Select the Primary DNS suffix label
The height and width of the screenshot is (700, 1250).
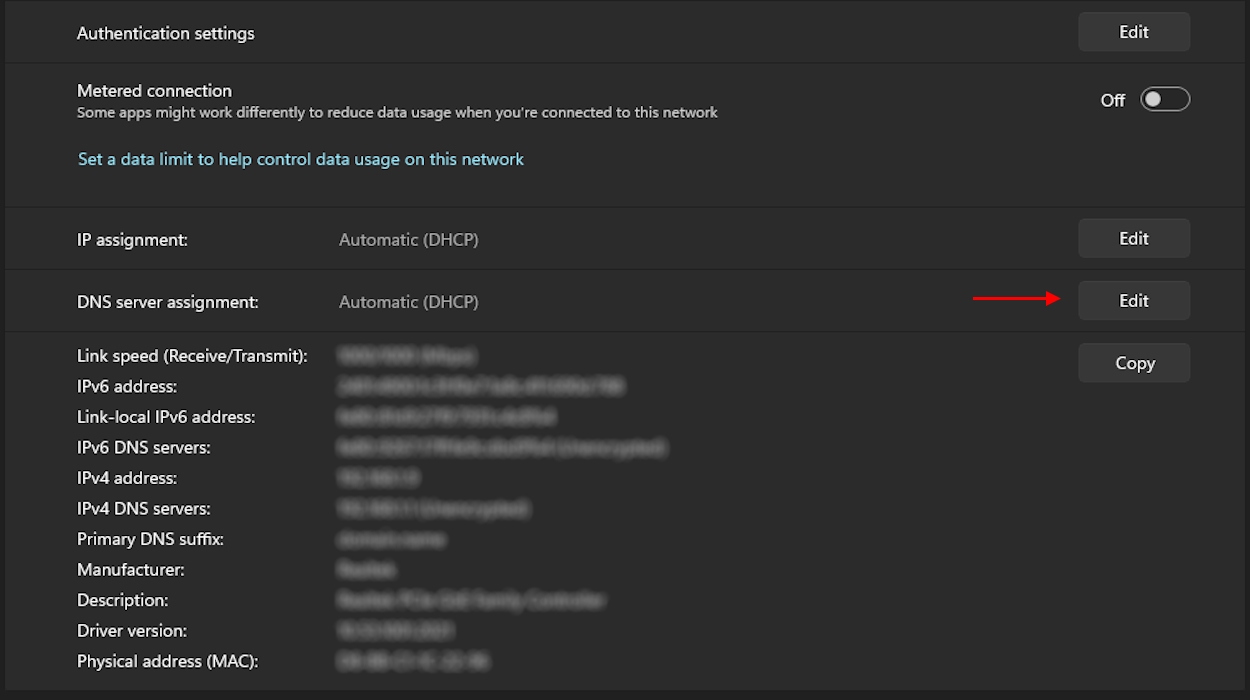[150, 539]
